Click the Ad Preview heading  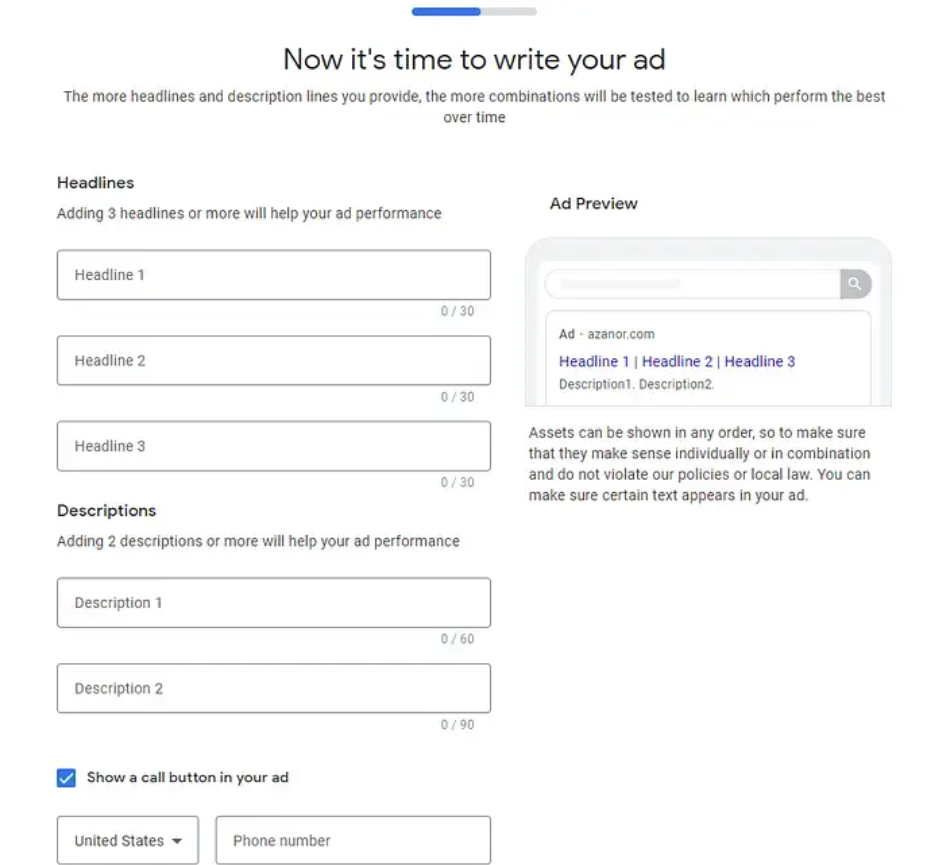point(594,204)
